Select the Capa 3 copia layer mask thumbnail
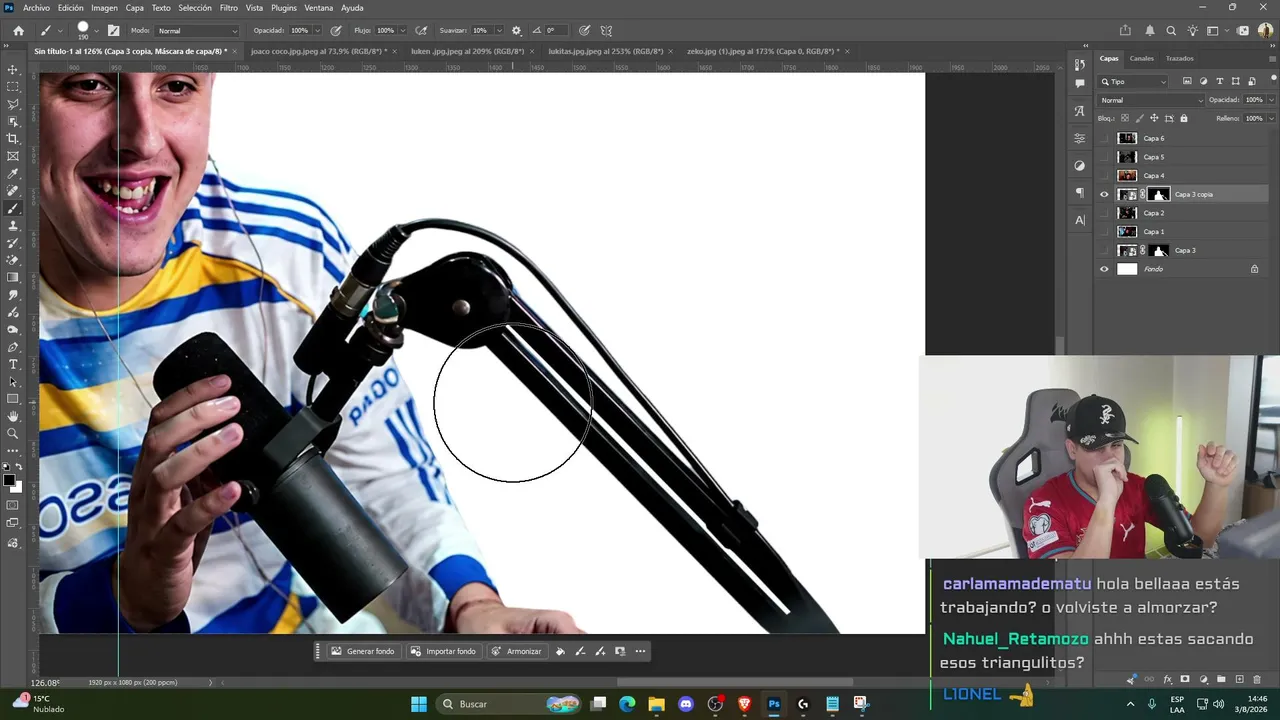 [1158, 194]
